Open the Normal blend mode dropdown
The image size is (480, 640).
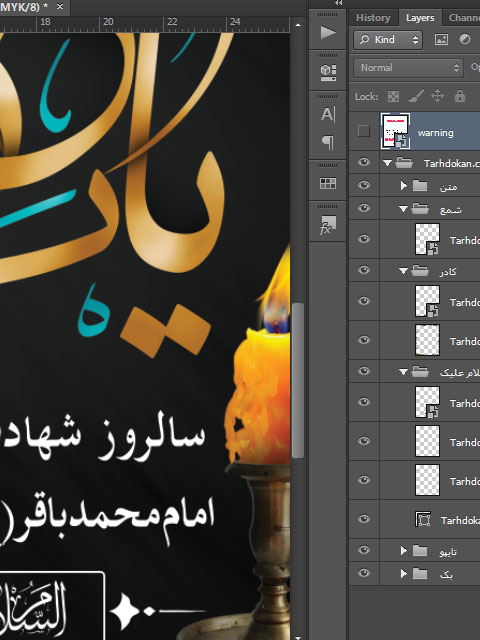[409, 68]
